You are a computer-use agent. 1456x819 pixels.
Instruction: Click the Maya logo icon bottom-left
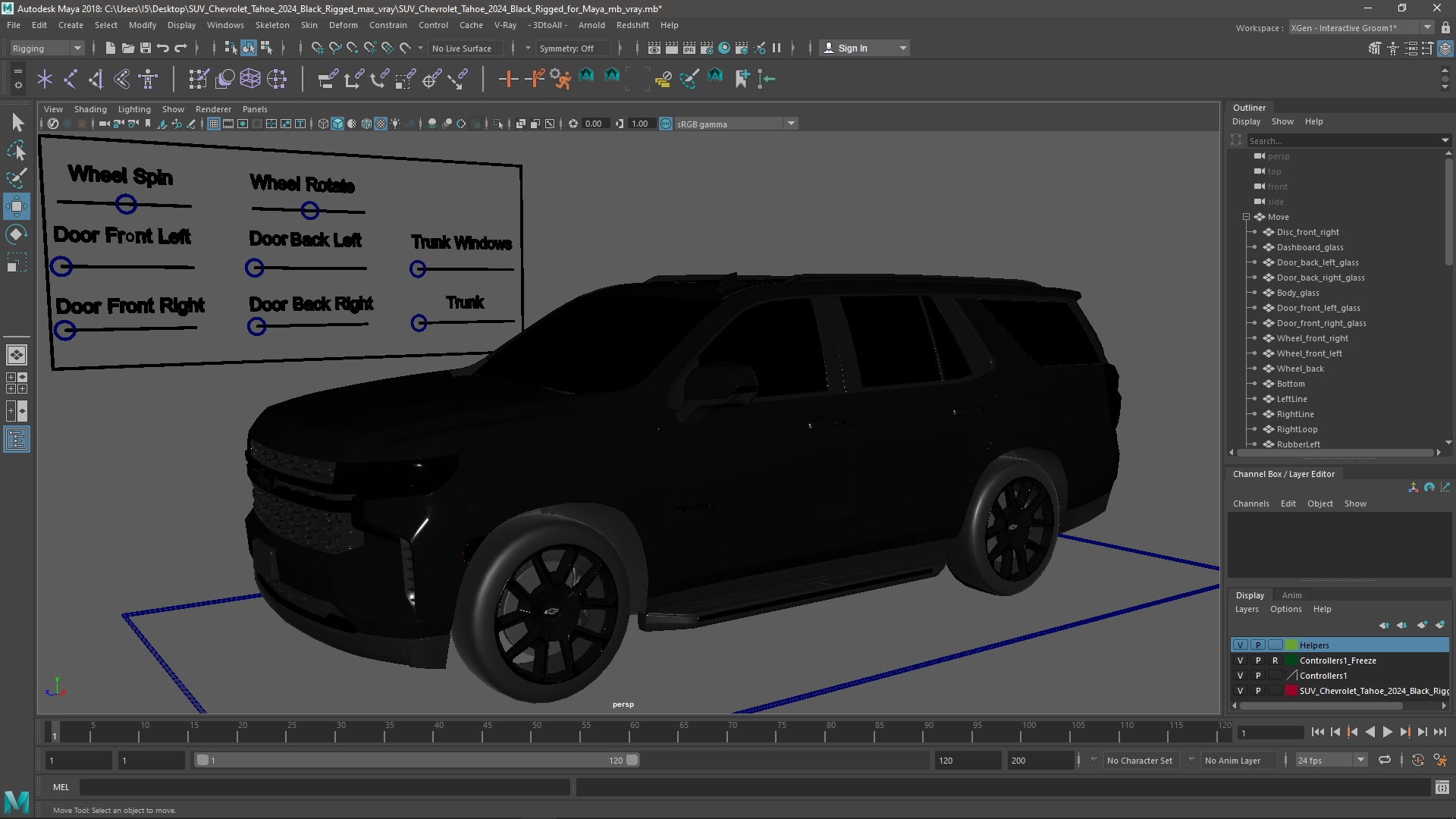[17, 801]
